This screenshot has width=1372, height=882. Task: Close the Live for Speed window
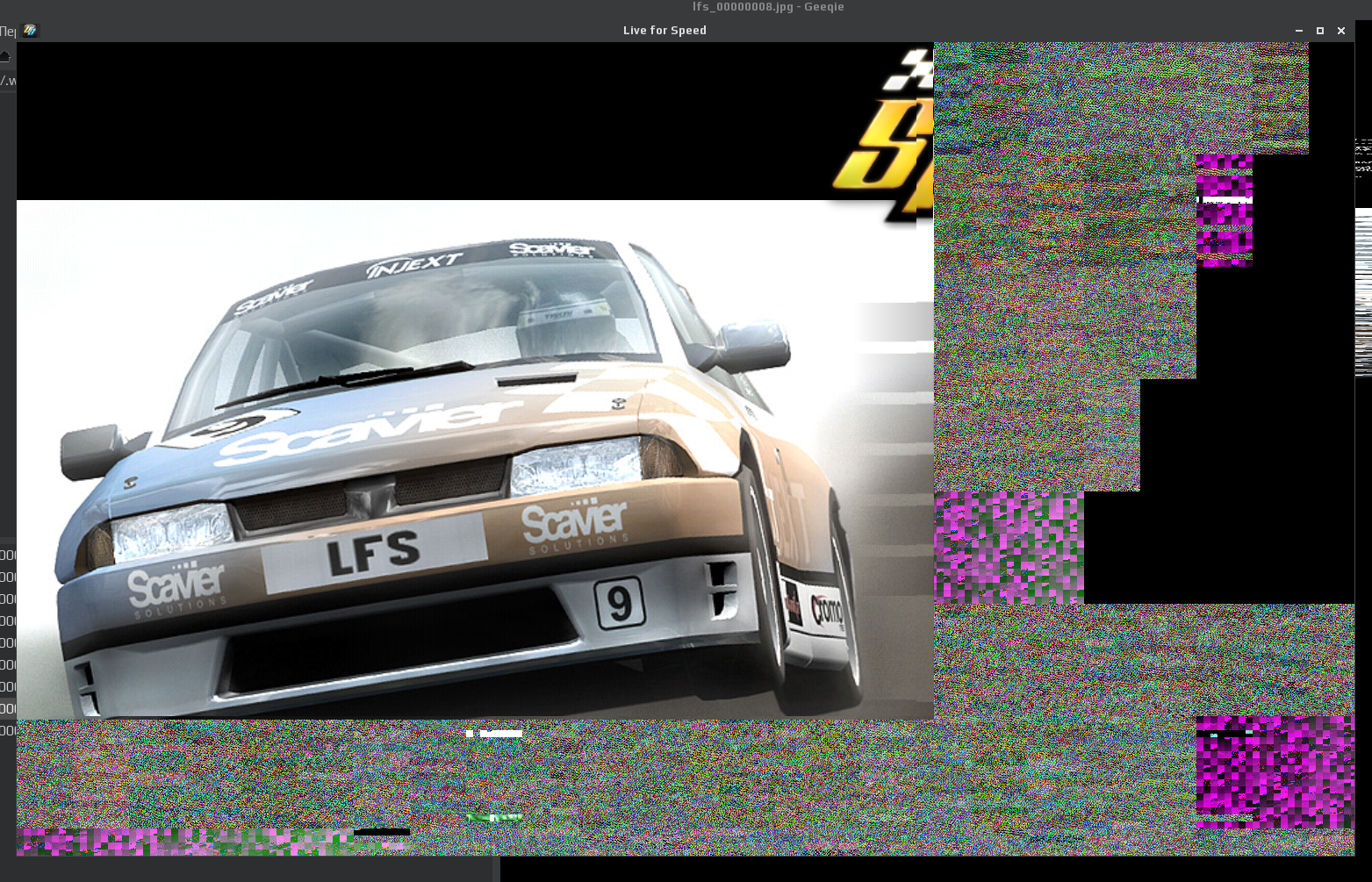coord(1341,31)
